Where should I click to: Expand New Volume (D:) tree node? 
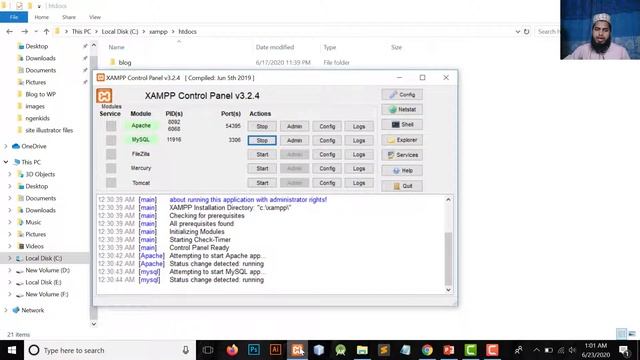click(x=10, y=270)
